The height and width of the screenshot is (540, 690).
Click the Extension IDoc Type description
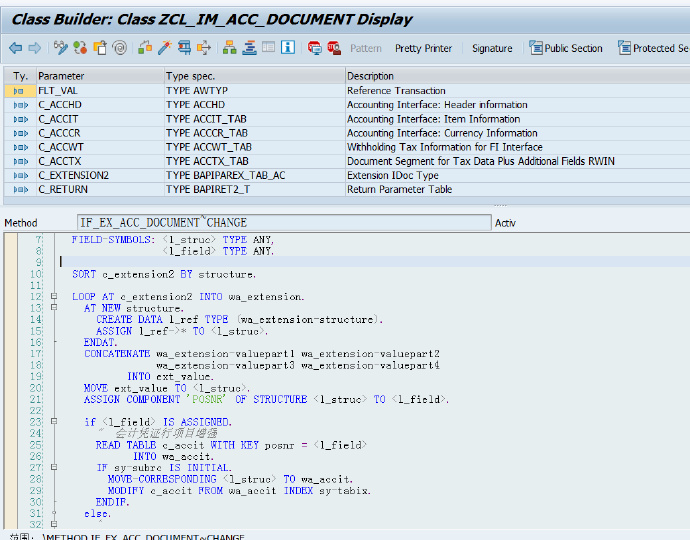[x=393, y=175]
